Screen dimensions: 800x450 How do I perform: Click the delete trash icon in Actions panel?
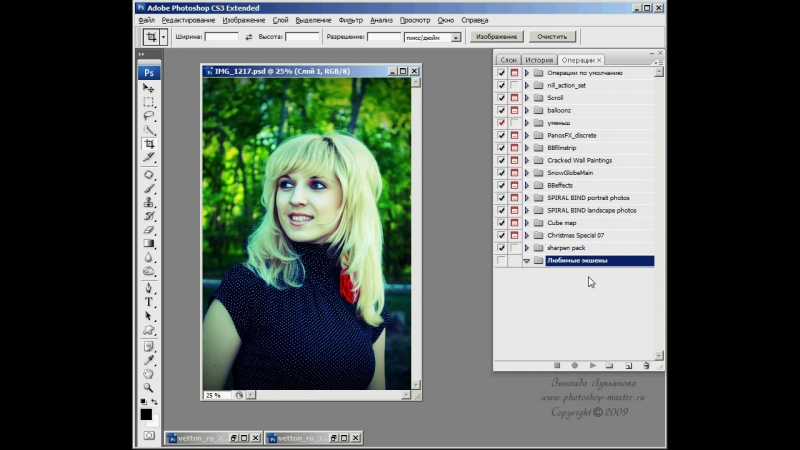pyautogui.click(x=646, y=366)
